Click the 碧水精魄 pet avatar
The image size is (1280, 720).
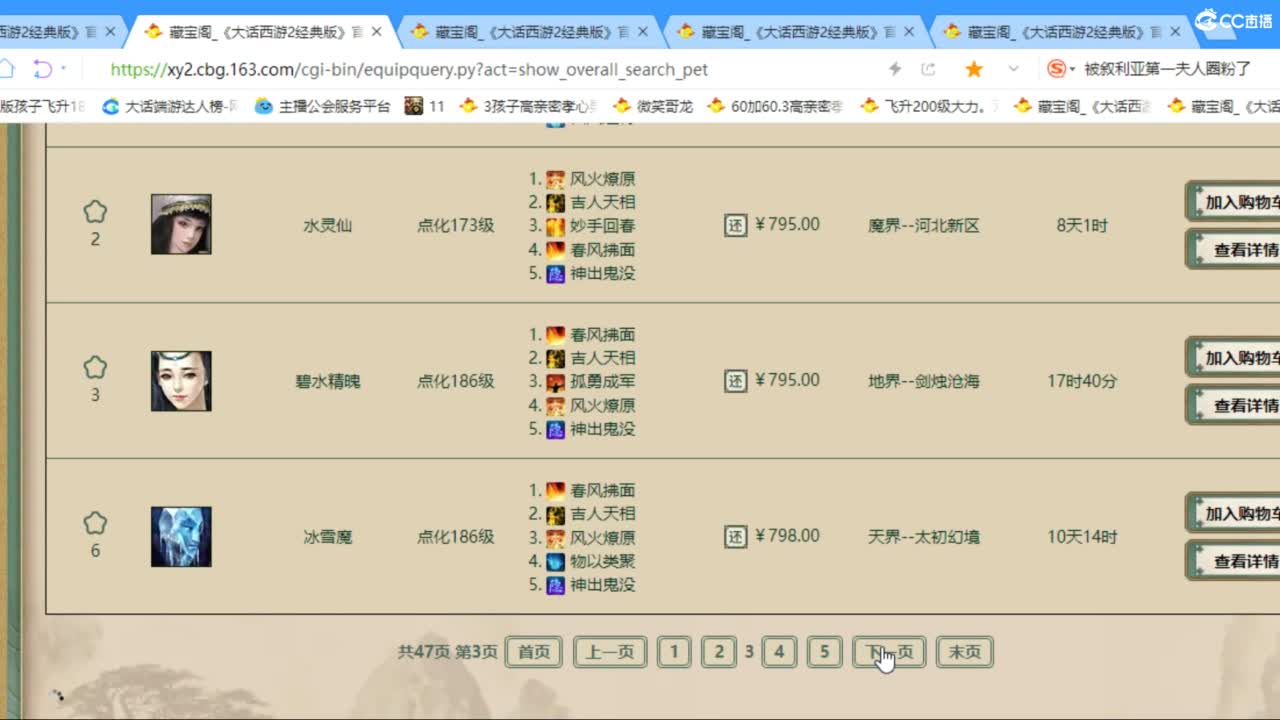181,381
